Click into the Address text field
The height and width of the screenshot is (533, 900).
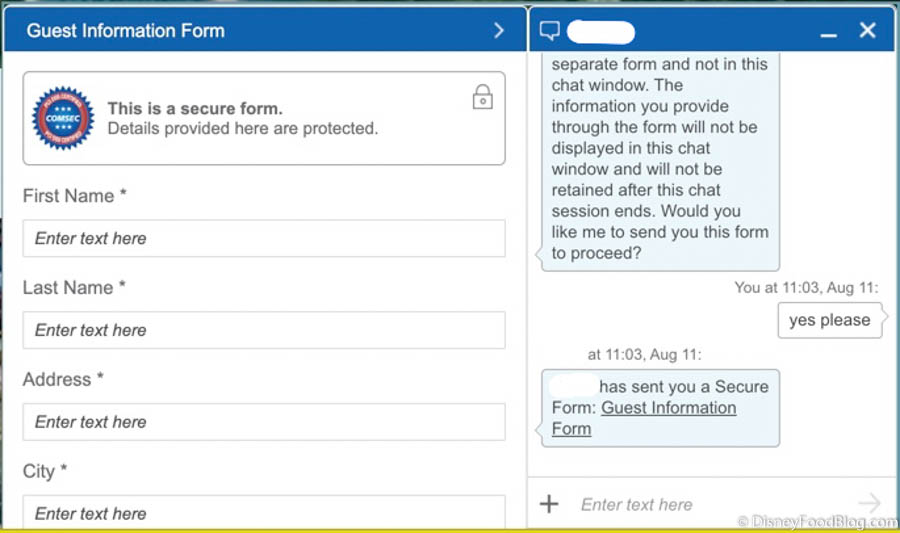(264, 422)
